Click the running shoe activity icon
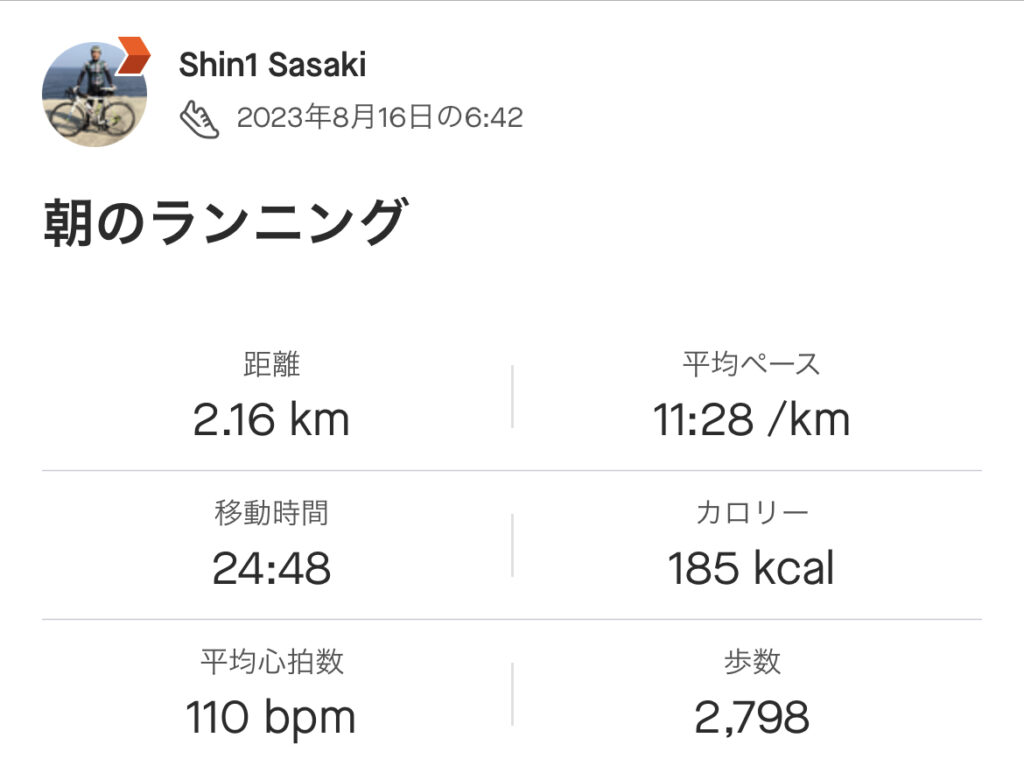This screenshot has height=773, width=1024. 199,118
